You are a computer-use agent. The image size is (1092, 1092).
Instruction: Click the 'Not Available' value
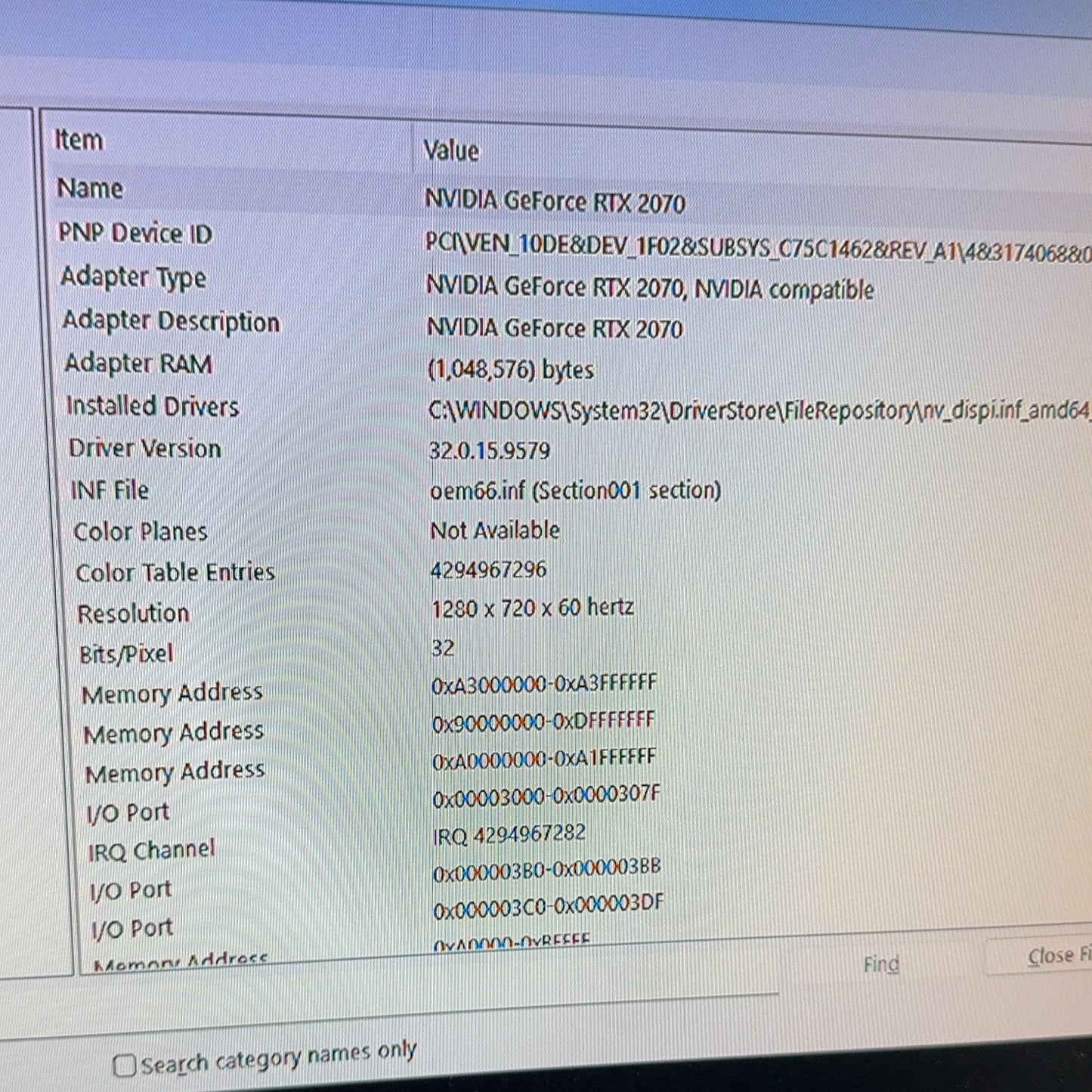pos(495,531)
